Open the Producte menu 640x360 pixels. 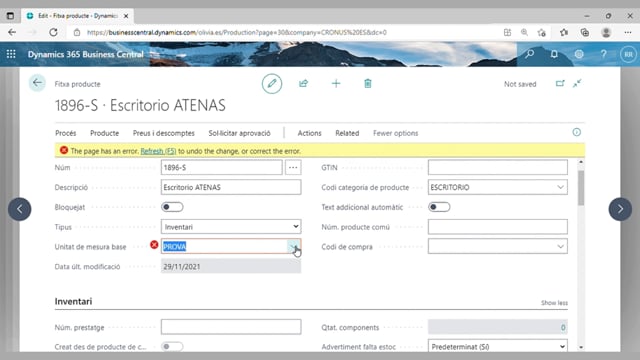(104, 133)
